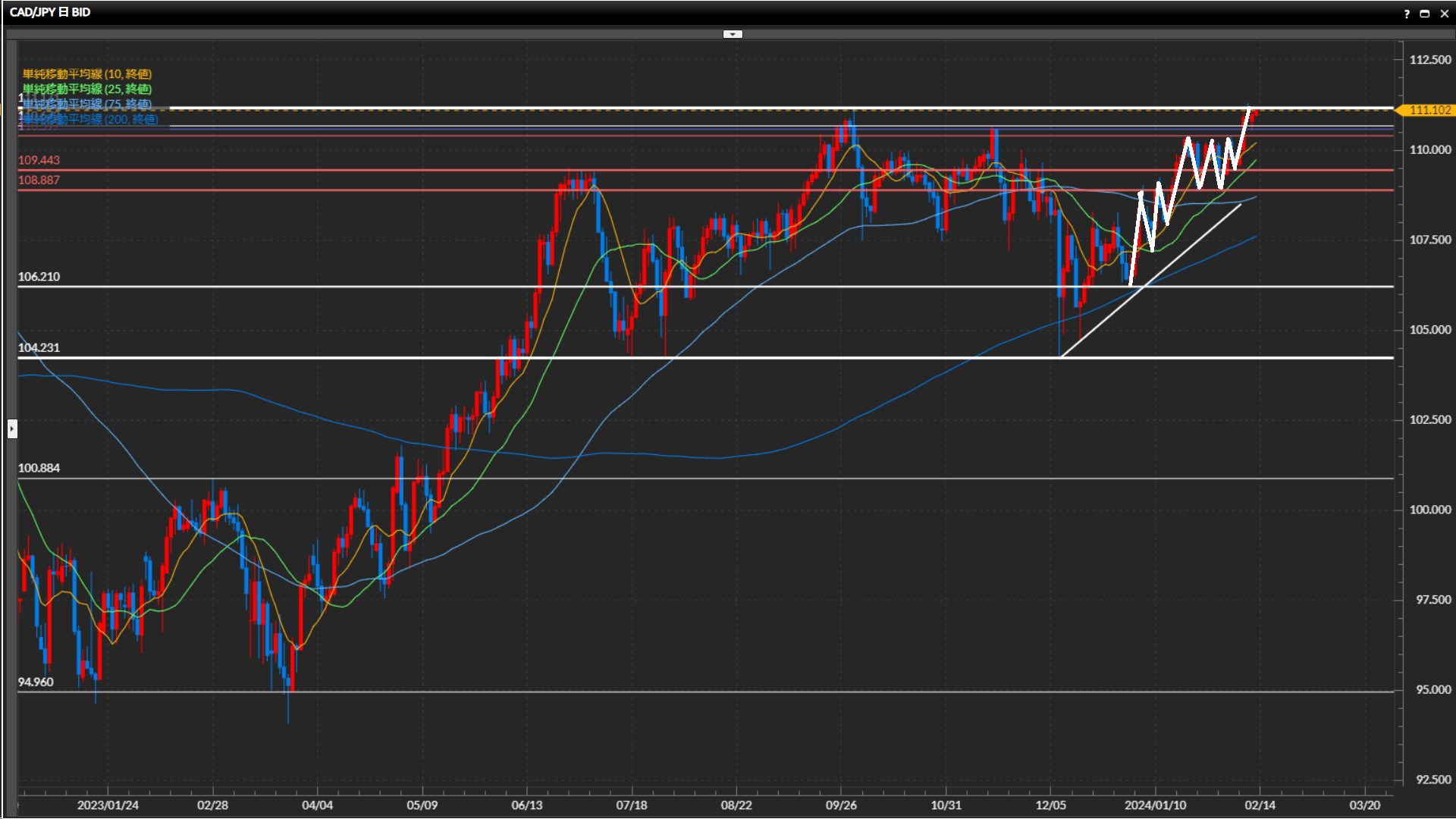Screen dimensions: 1456x819
Task: Expand the left side panel arrow
Action: (12, 429)
